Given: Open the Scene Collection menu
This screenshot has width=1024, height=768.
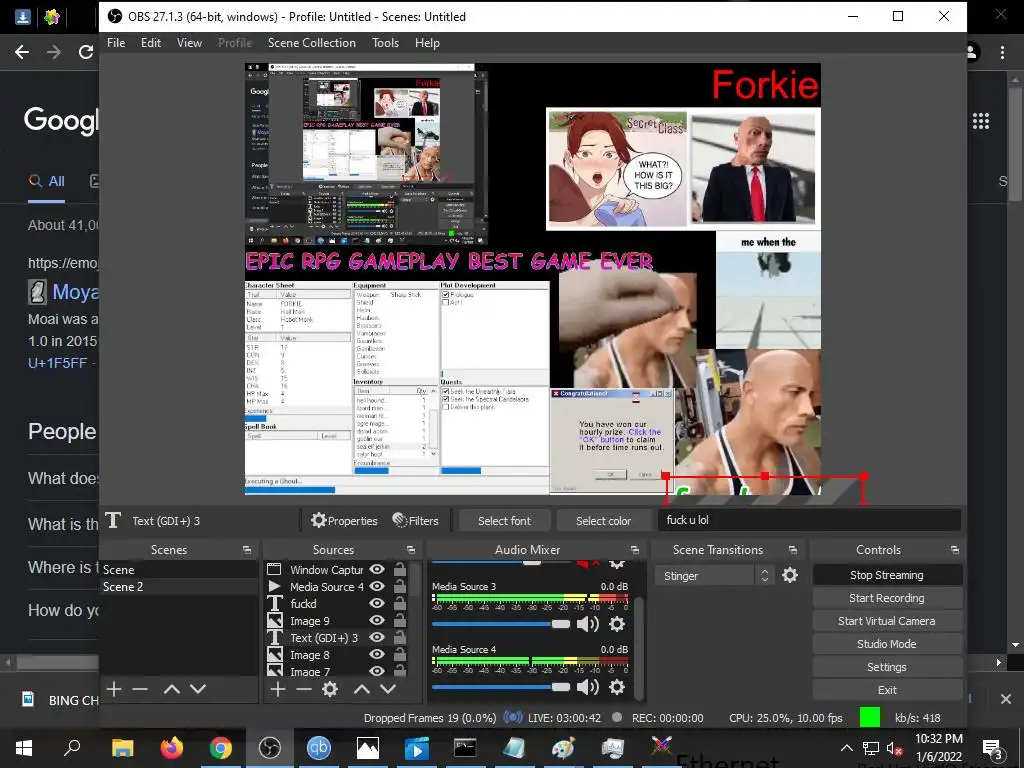Looking at the screenshot, I should coord(312,43).
